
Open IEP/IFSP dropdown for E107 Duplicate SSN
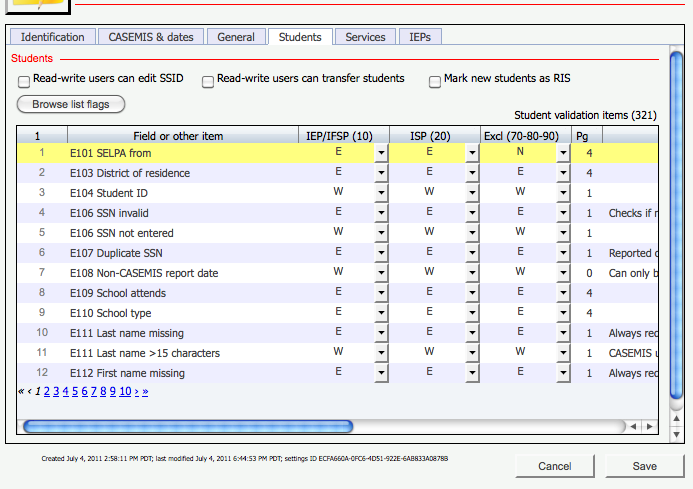380,253
